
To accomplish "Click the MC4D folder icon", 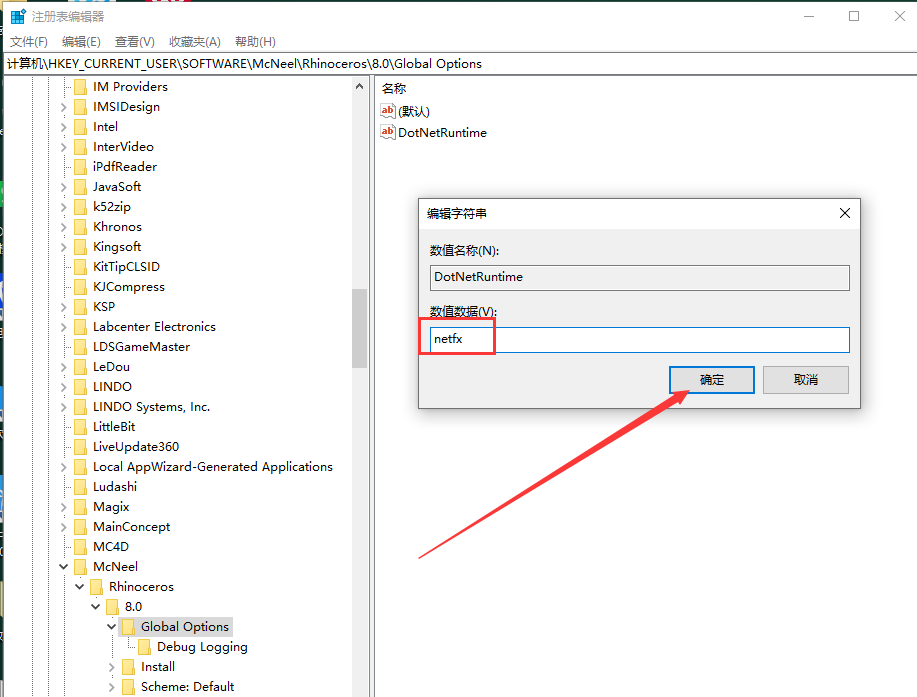I will (81, 547).
